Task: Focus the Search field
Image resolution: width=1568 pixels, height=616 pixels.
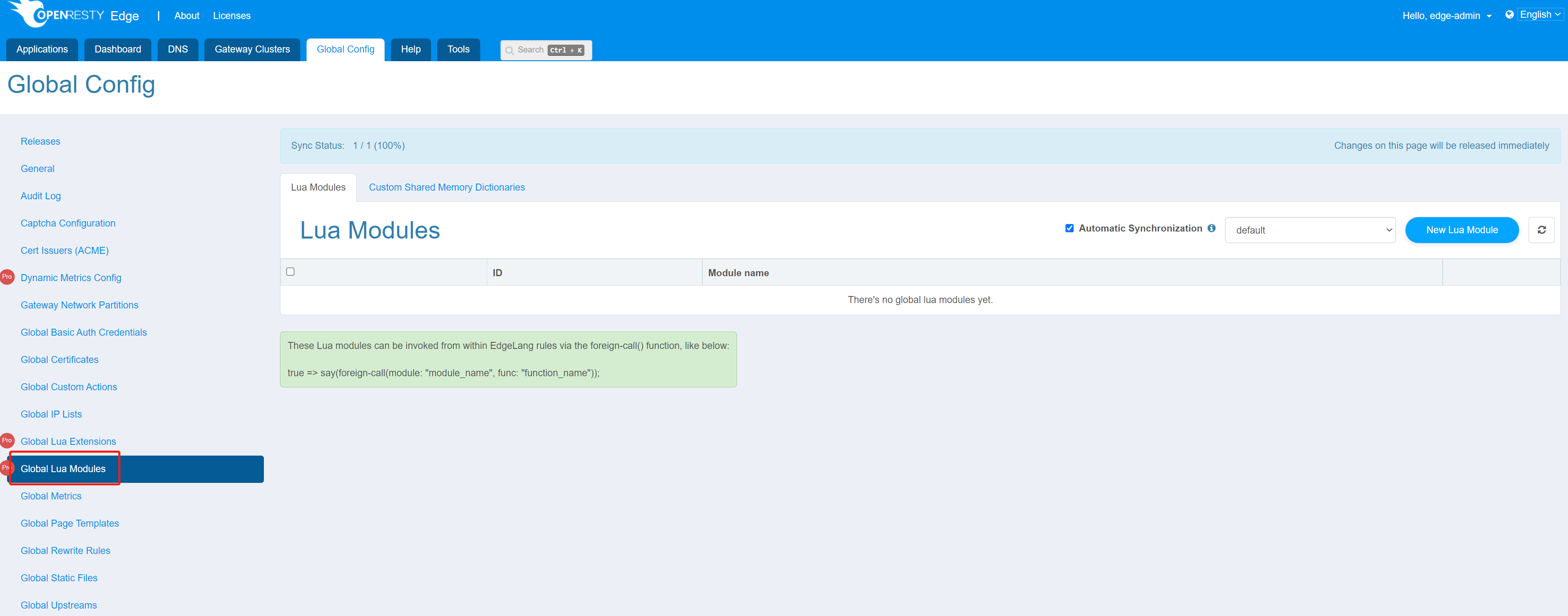Action: (546, 50)
